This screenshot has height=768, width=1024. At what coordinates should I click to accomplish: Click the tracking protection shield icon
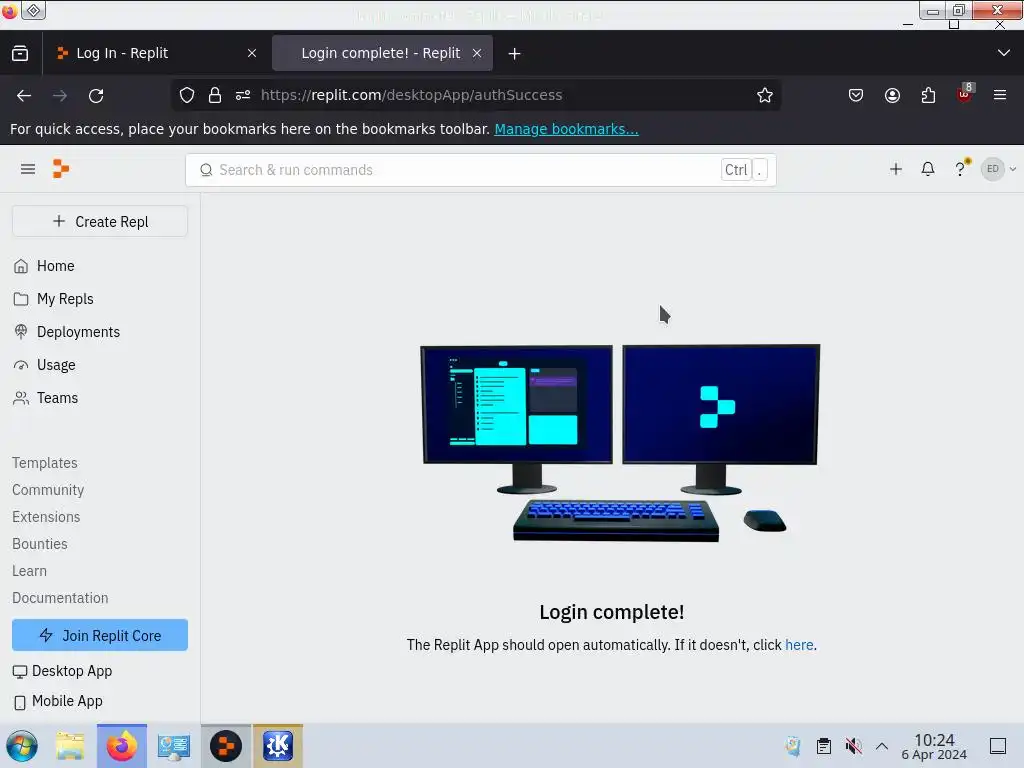(187, 95)
